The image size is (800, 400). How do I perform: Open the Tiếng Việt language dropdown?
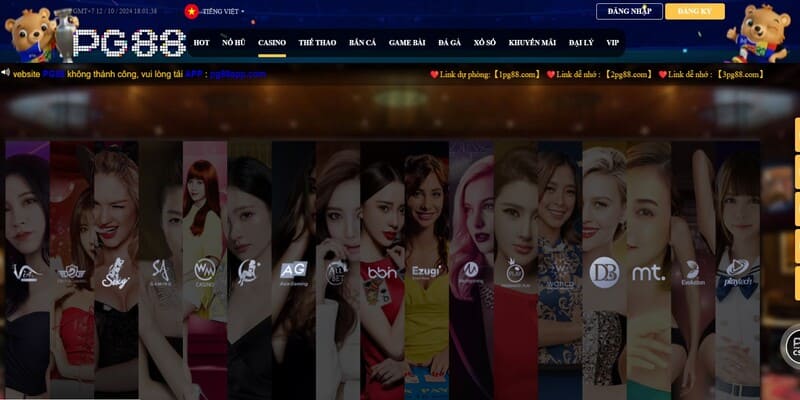pyautogui.click(x=226, y=11)
